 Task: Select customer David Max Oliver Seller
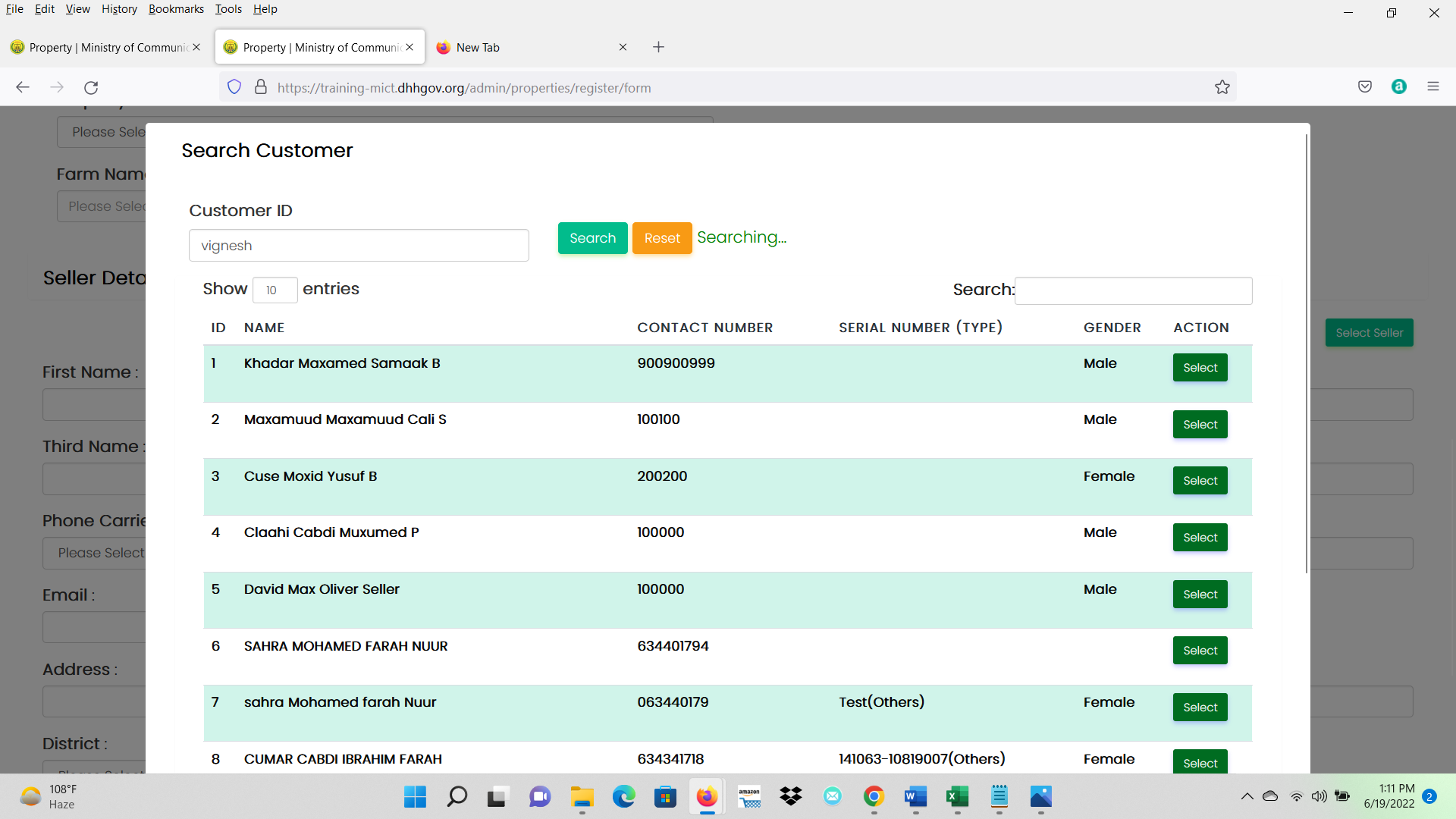(1200, 595)
